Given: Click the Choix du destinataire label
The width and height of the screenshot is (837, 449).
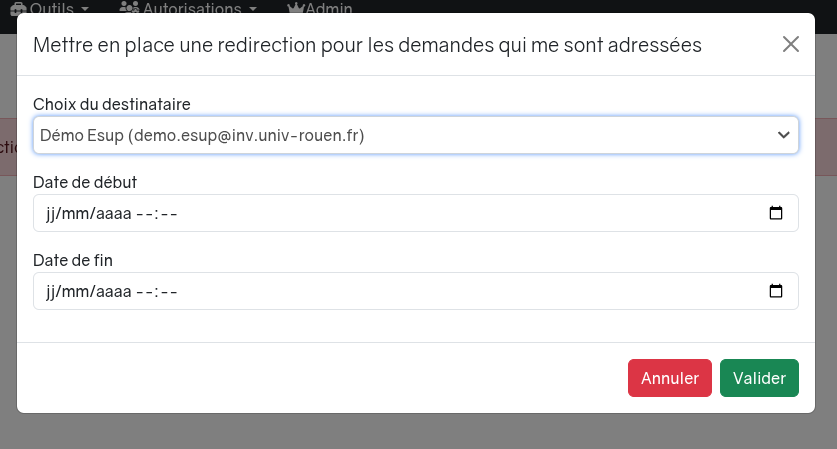Looking at the screenshot, I should [112, 104].
